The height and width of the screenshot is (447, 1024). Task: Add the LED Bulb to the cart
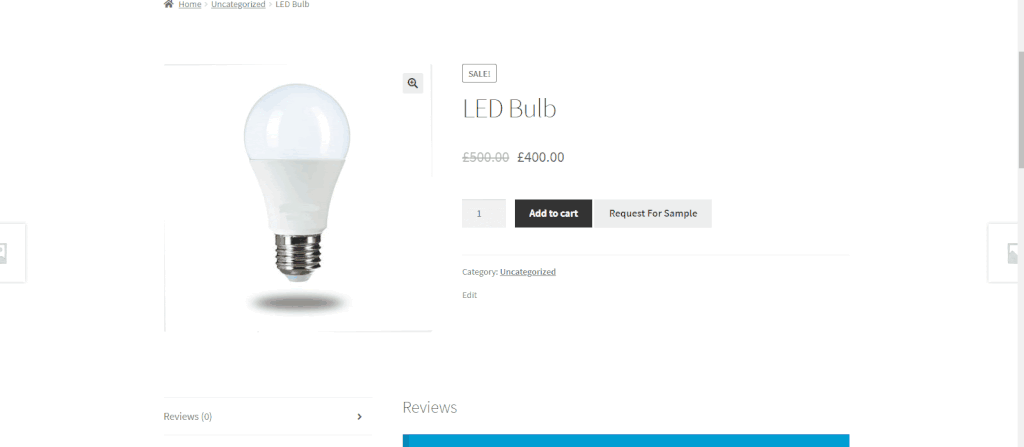[x=553, y=214]
